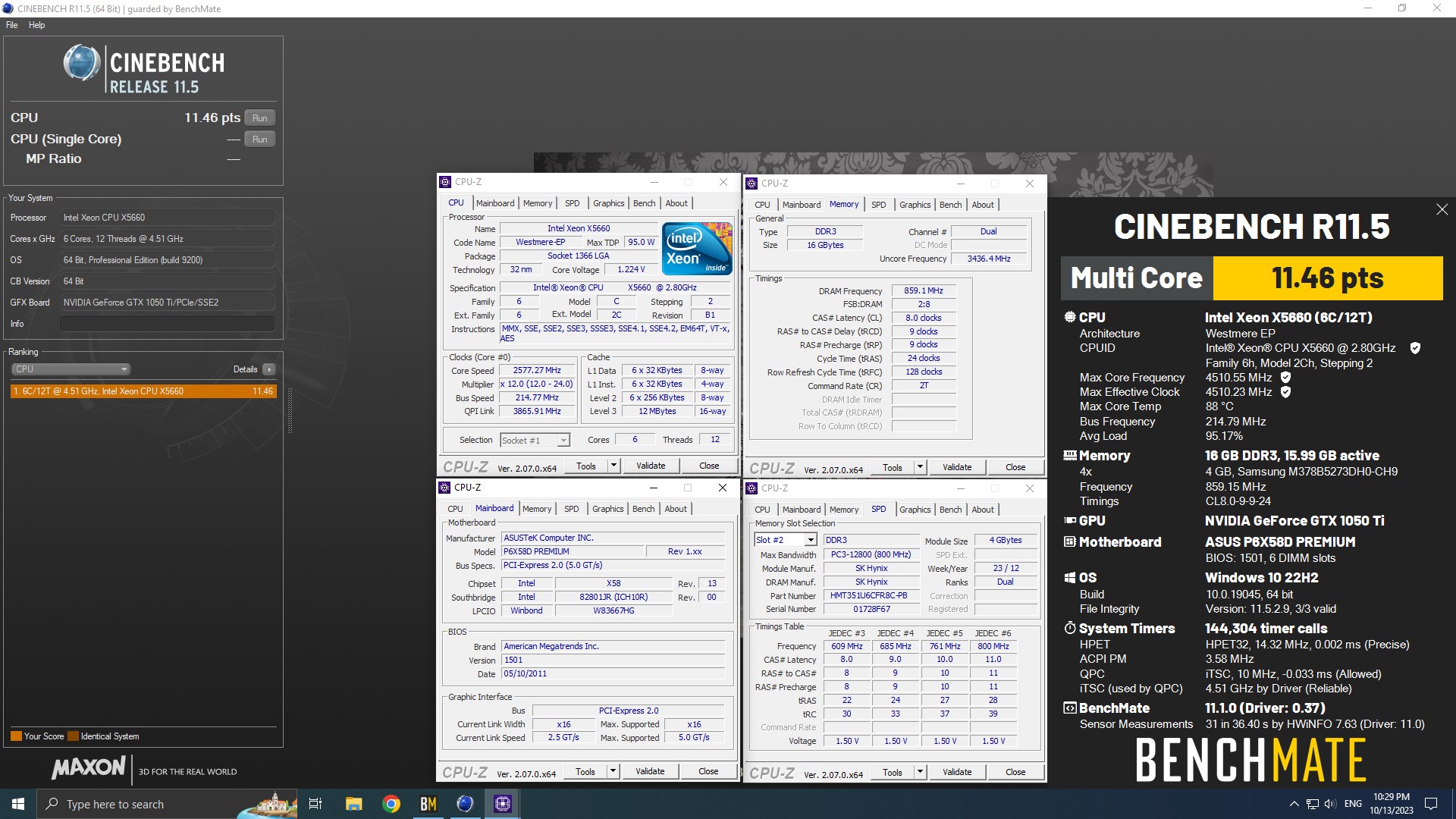Click Close button in Memory tab CPU-Z window
Screen dimensions: 1456x819
point(1015,467)
